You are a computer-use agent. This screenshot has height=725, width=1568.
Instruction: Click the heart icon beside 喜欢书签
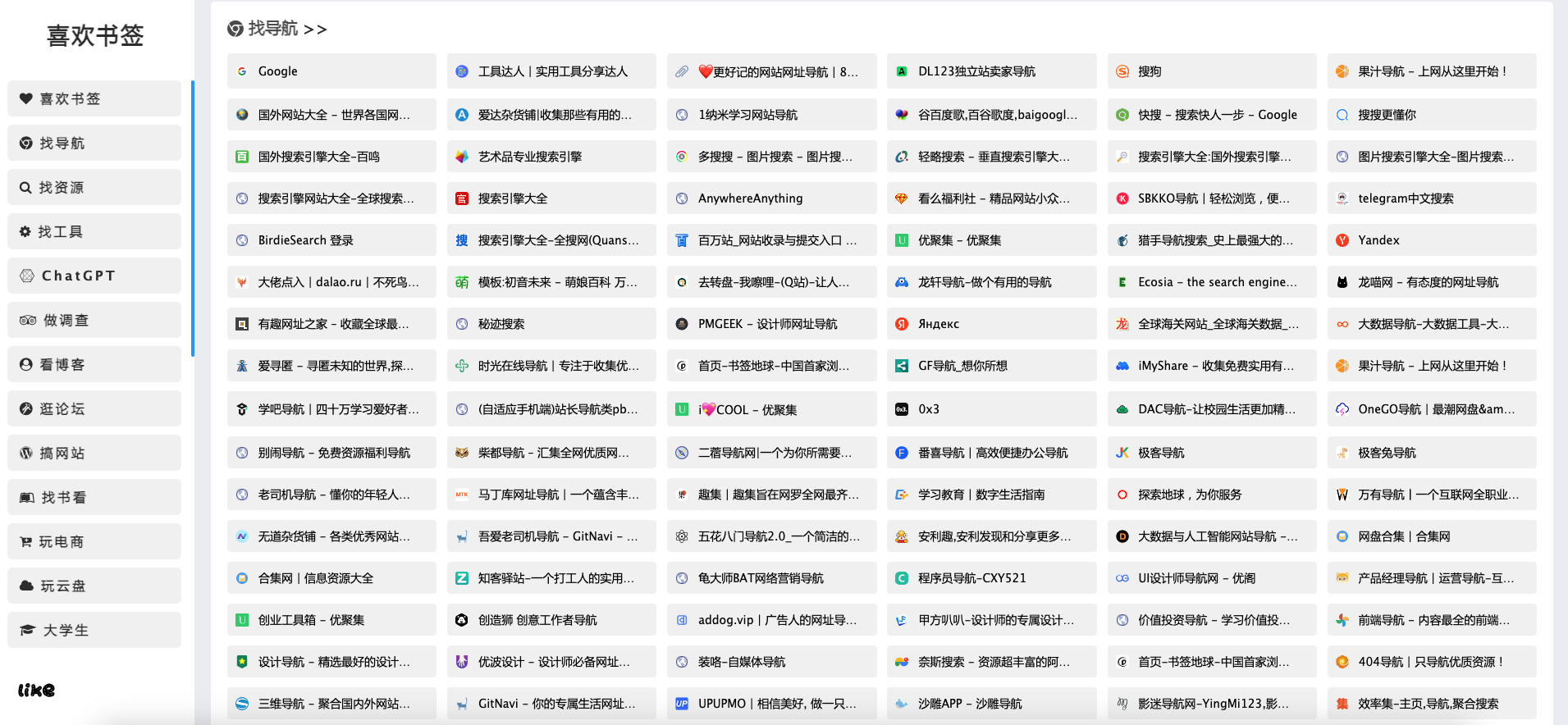(x=26, y=98)
